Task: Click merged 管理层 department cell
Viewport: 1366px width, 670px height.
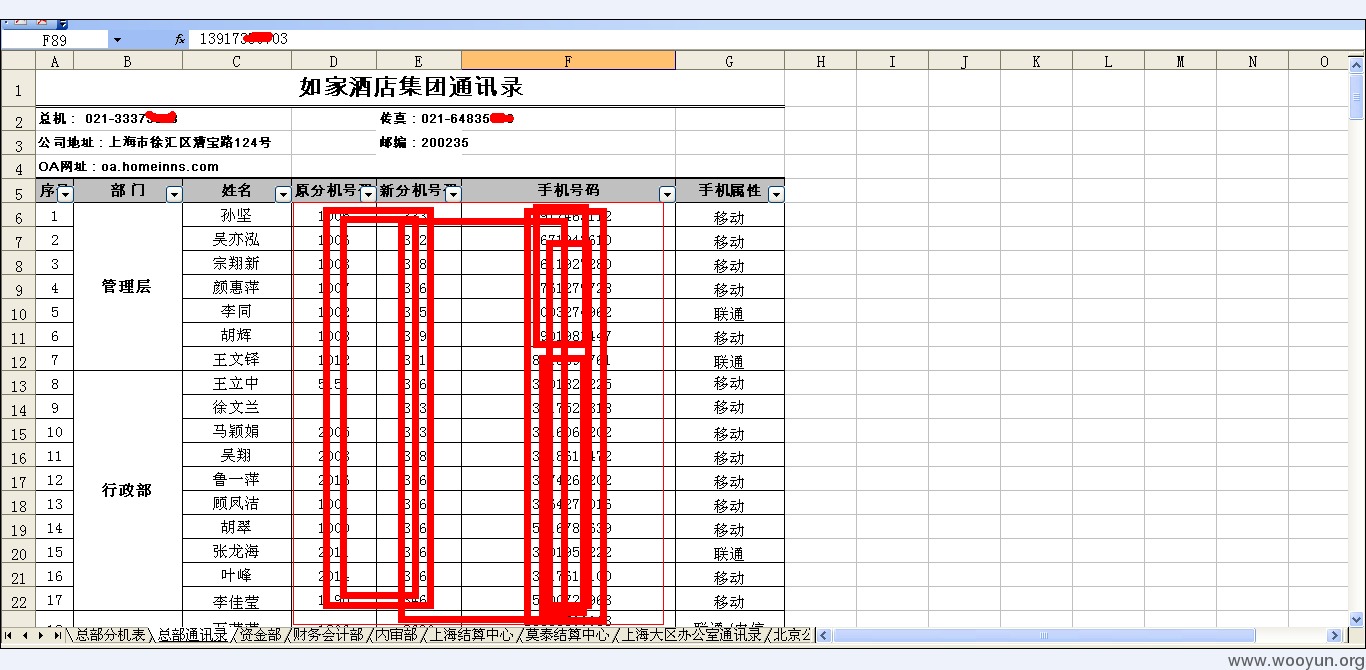Action: tap(128, 287)
